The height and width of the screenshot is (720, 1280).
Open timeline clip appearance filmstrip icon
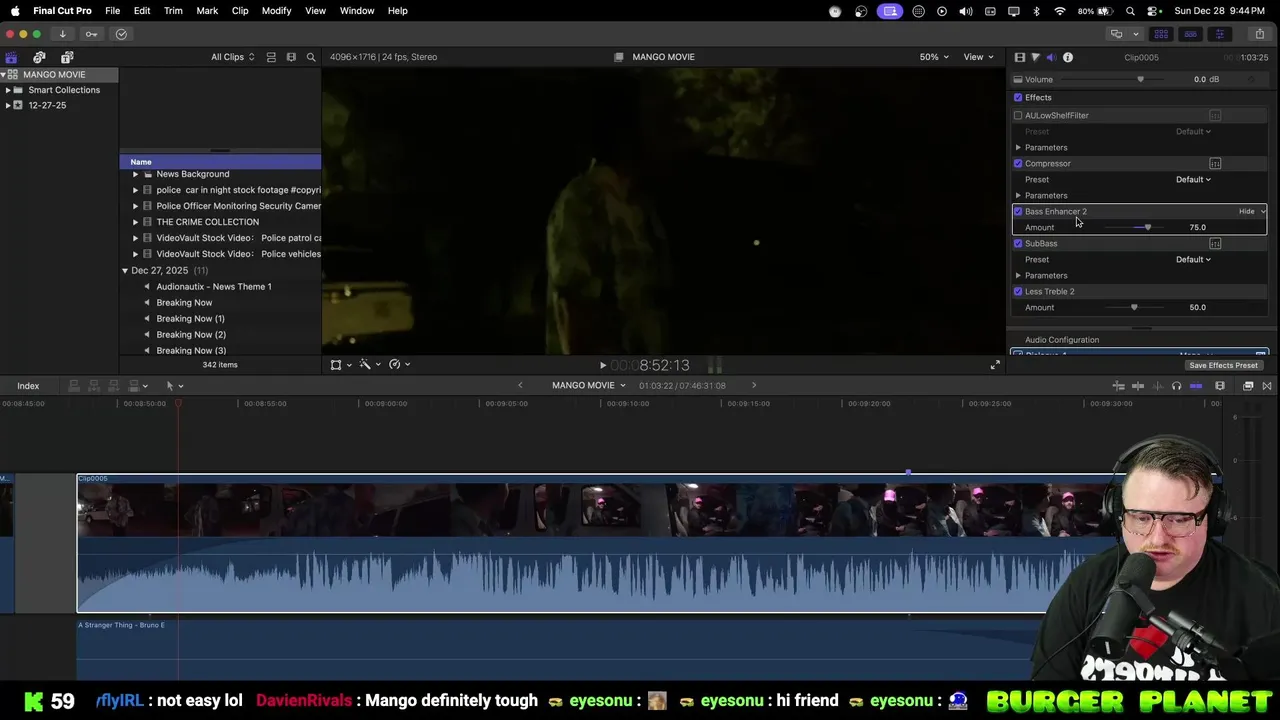click(x=1220, y=386)
